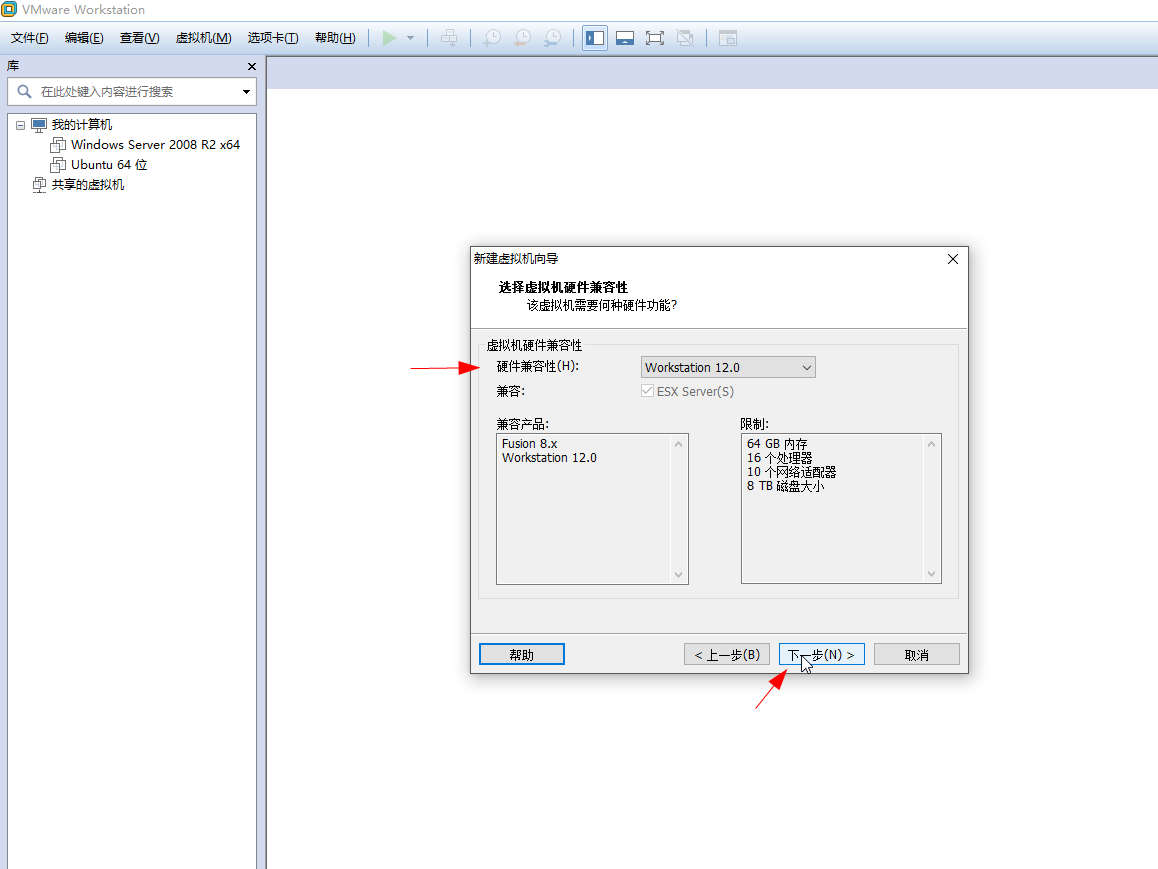Open the 文件(F) menu
Viewport: 1158px width, 869px height.
30,38
